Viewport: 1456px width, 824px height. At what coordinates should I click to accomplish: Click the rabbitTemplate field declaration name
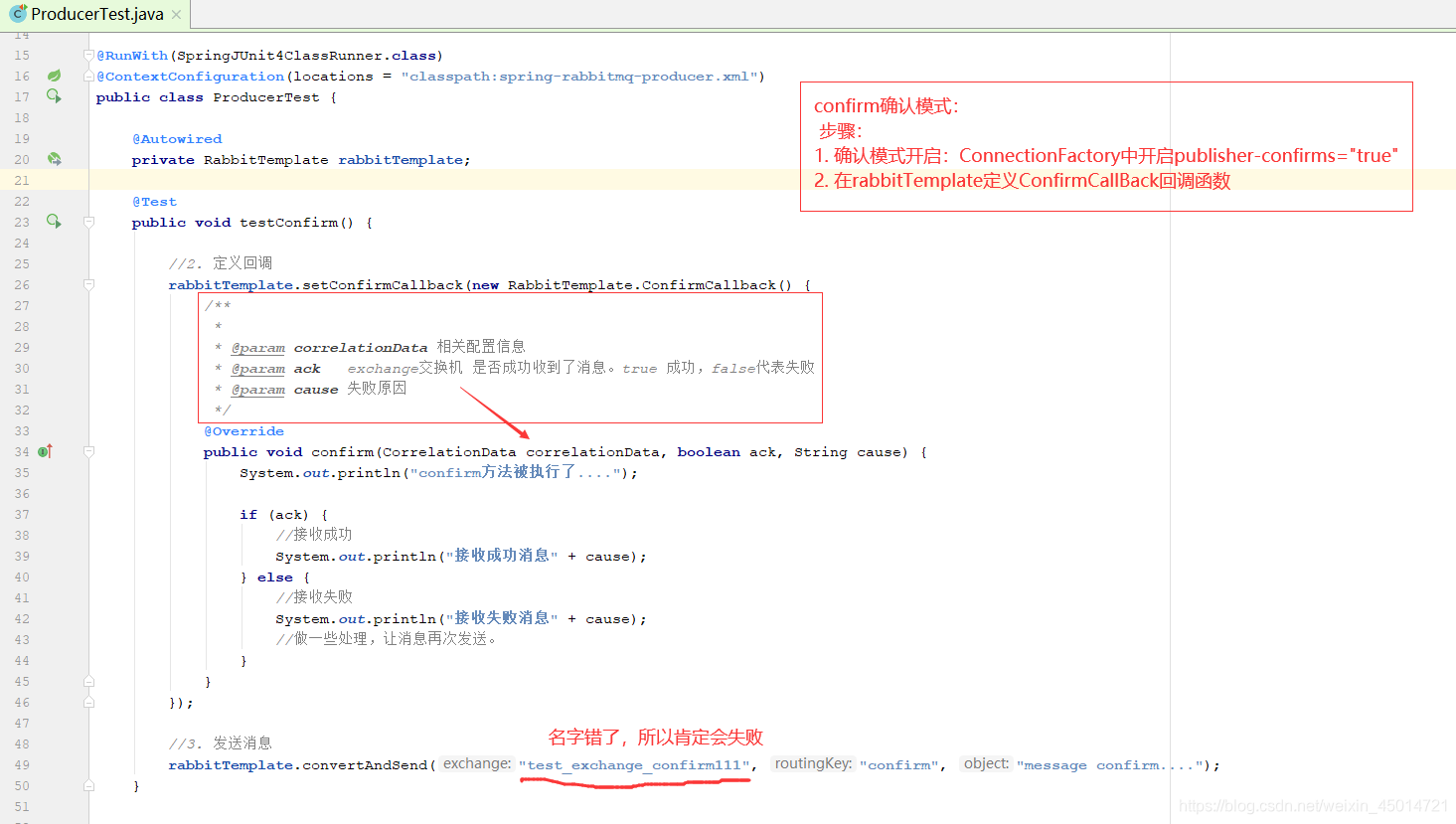[401, 160]
